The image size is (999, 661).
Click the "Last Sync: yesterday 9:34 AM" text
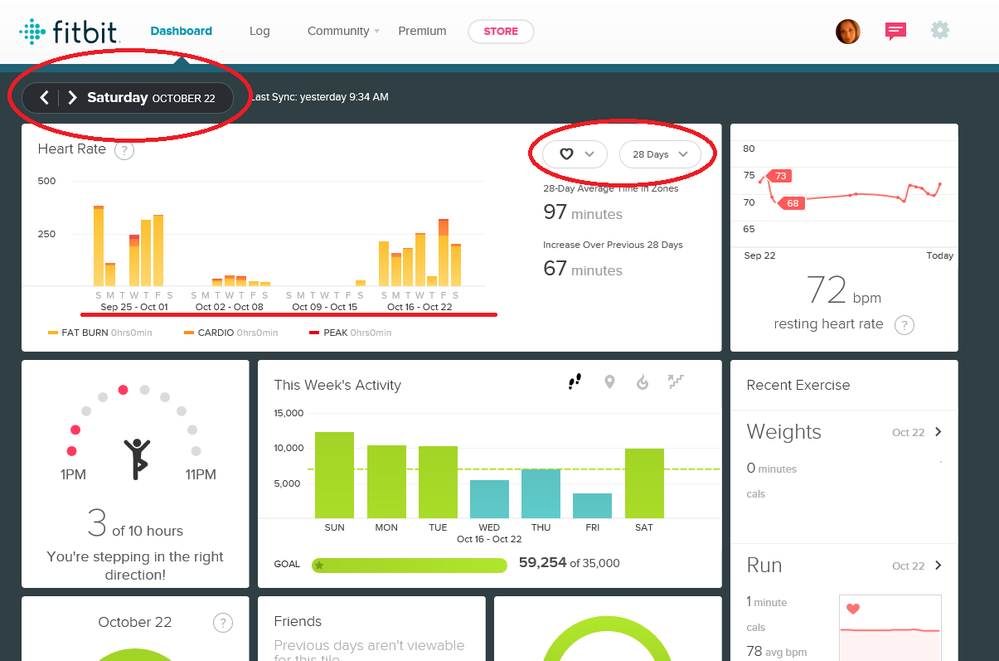tap(319, 97)
